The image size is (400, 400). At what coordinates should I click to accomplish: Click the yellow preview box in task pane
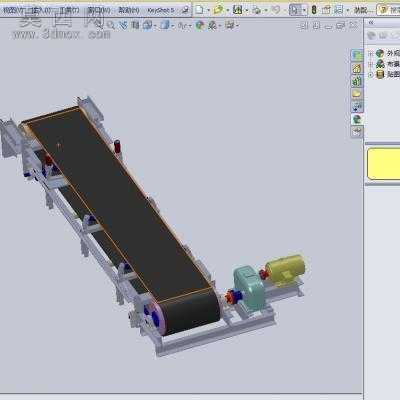point(384,164)
